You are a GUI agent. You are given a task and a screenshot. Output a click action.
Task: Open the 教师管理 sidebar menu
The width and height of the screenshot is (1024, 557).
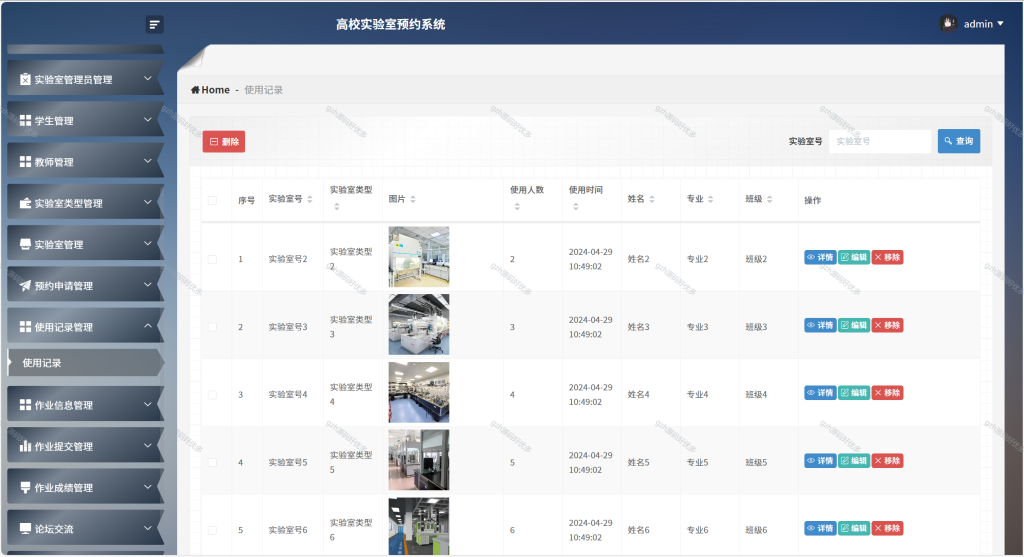tap(86, 161)
